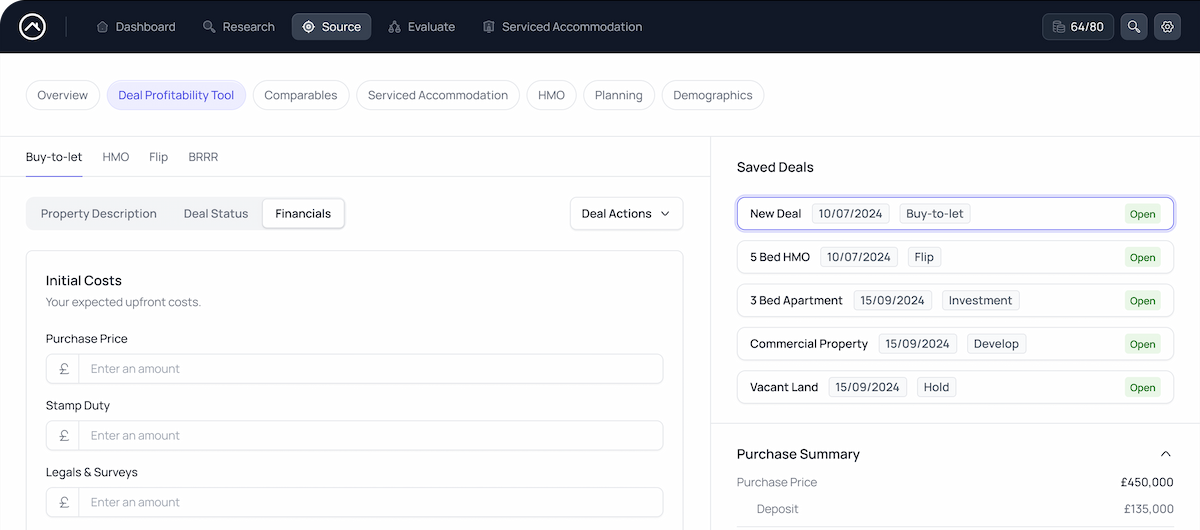
Task: Select the Flip strategy tab
Action: pyautogui.click(x=158, y=157)
